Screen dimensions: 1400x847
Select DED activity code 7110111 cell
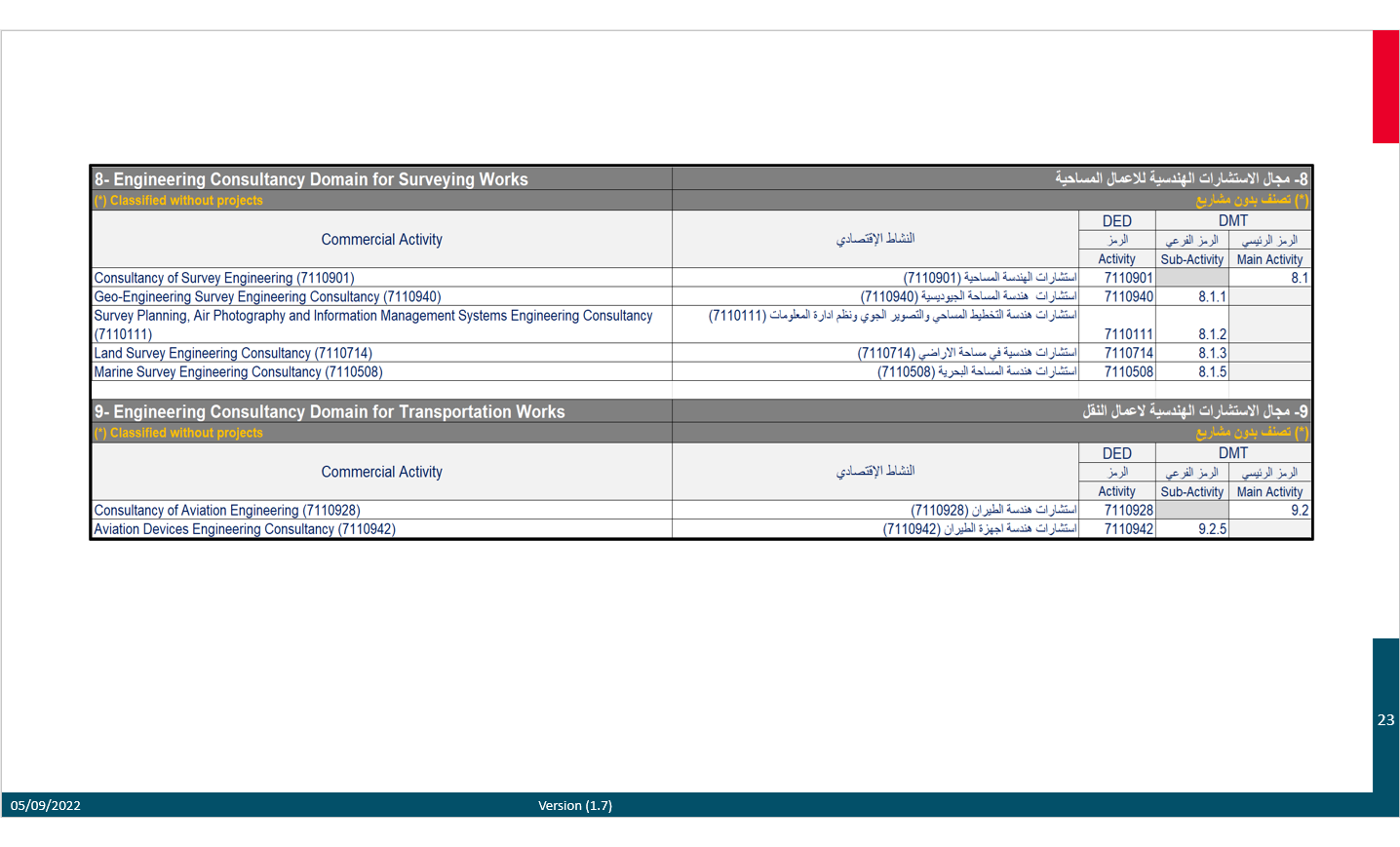tap(1128, 334)
